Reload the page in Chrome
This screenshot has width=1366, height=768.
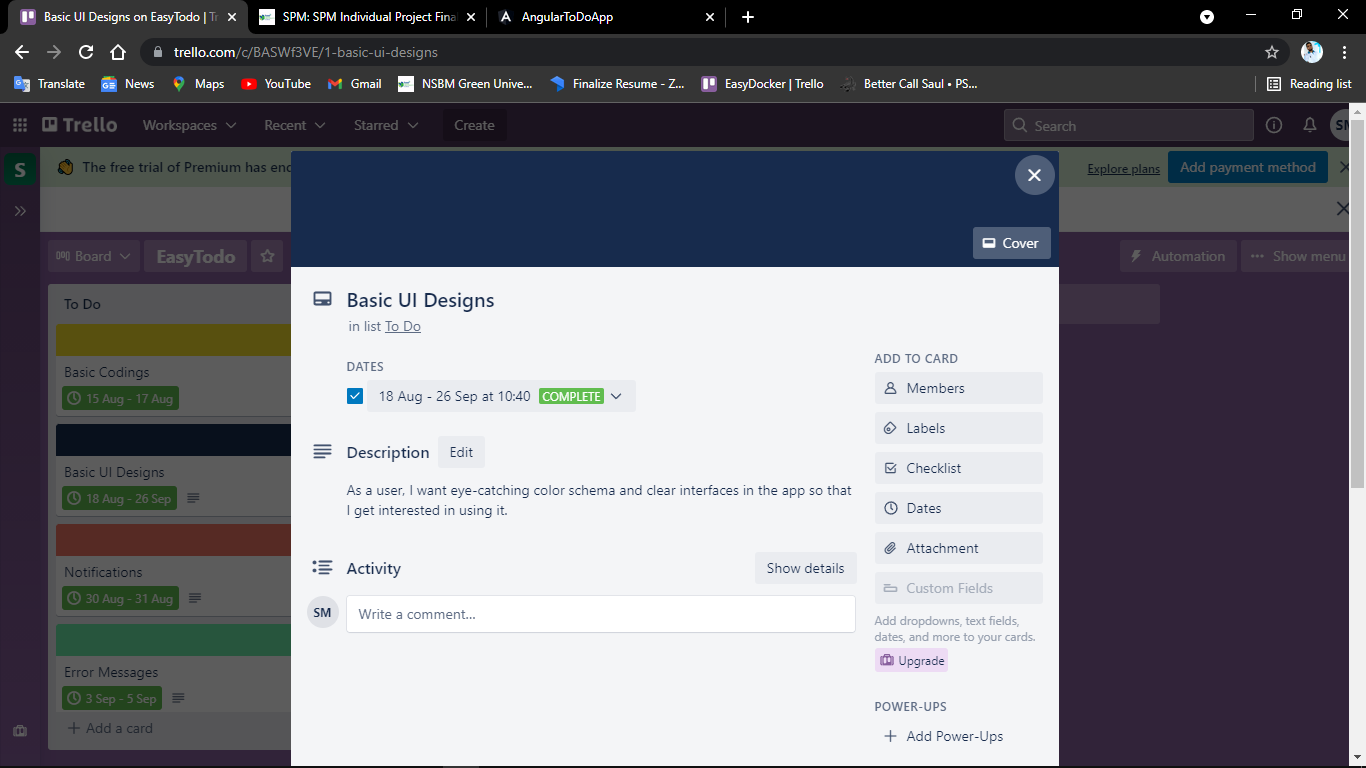click(x=86, y=52)
